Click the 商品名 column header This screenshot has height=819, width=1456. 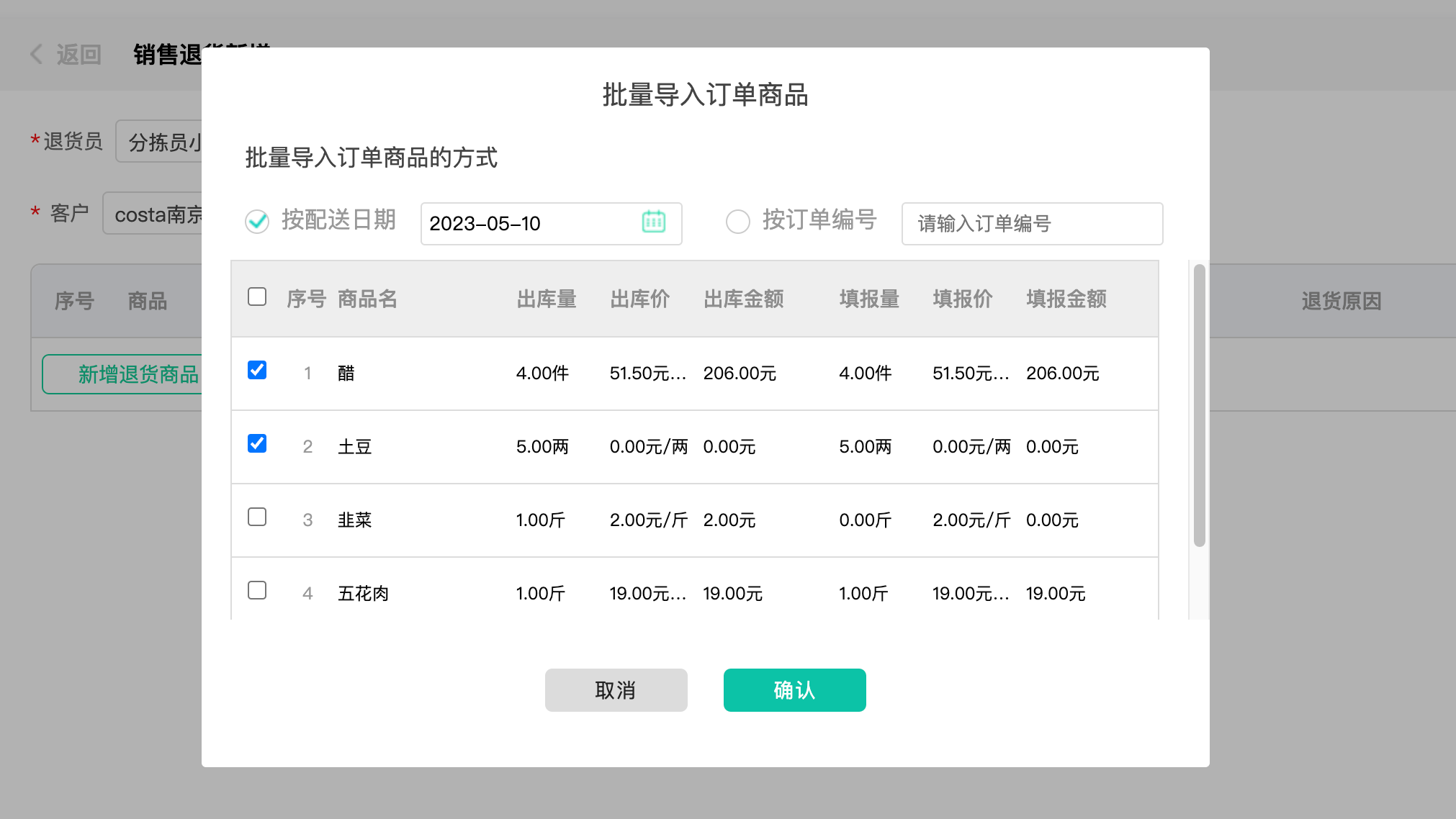(367, 299)
